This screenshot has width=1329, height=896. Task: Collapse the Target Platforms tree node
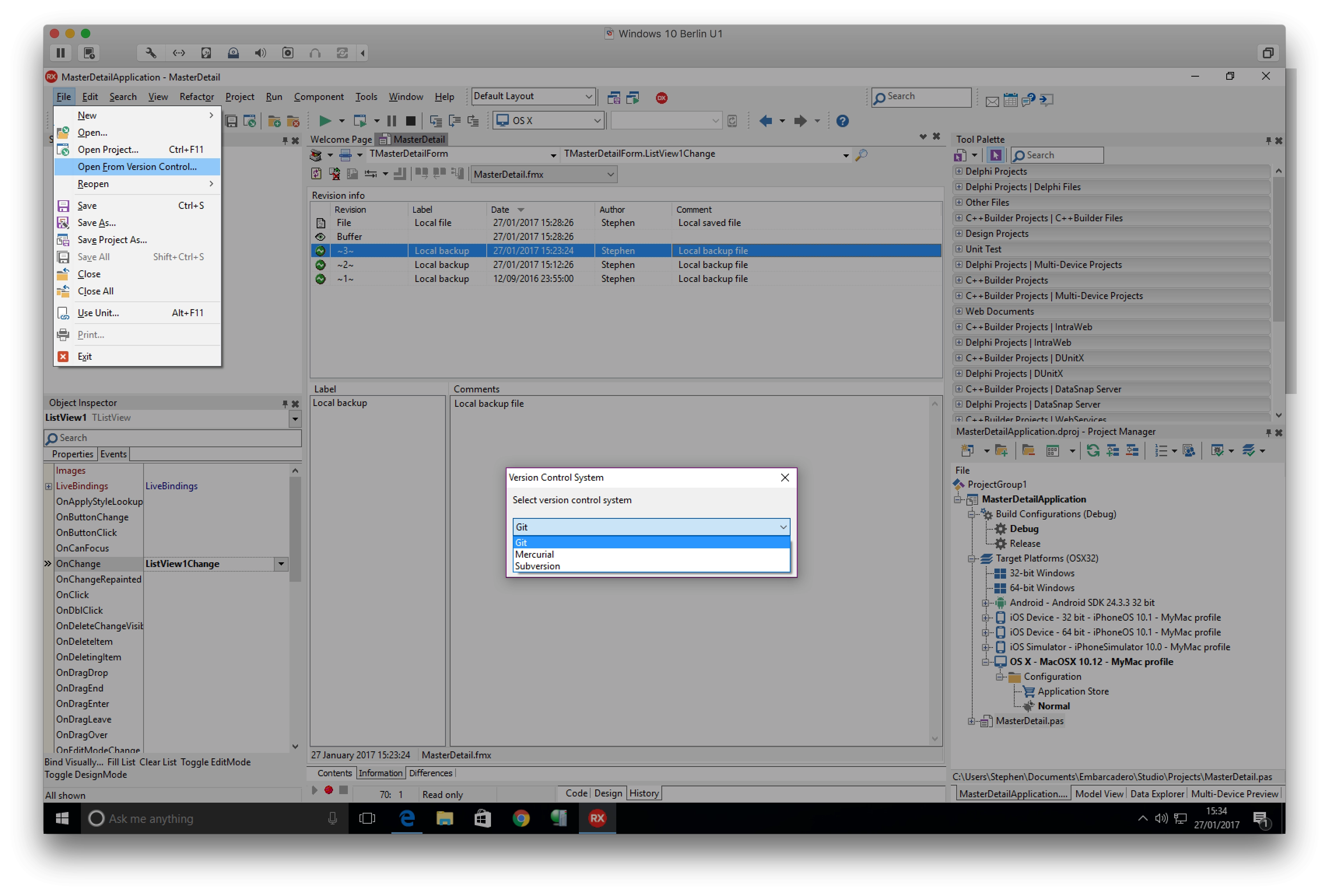tap(971, 559)
